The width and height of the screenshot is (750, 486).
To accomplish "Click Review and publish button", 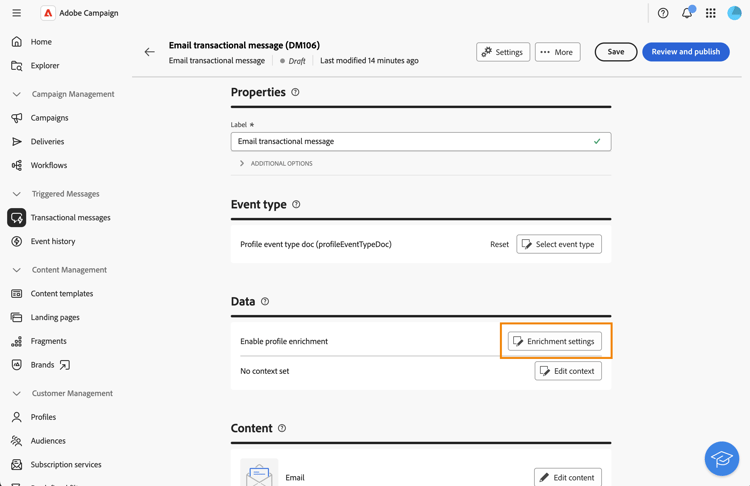I will click(685, 52).
